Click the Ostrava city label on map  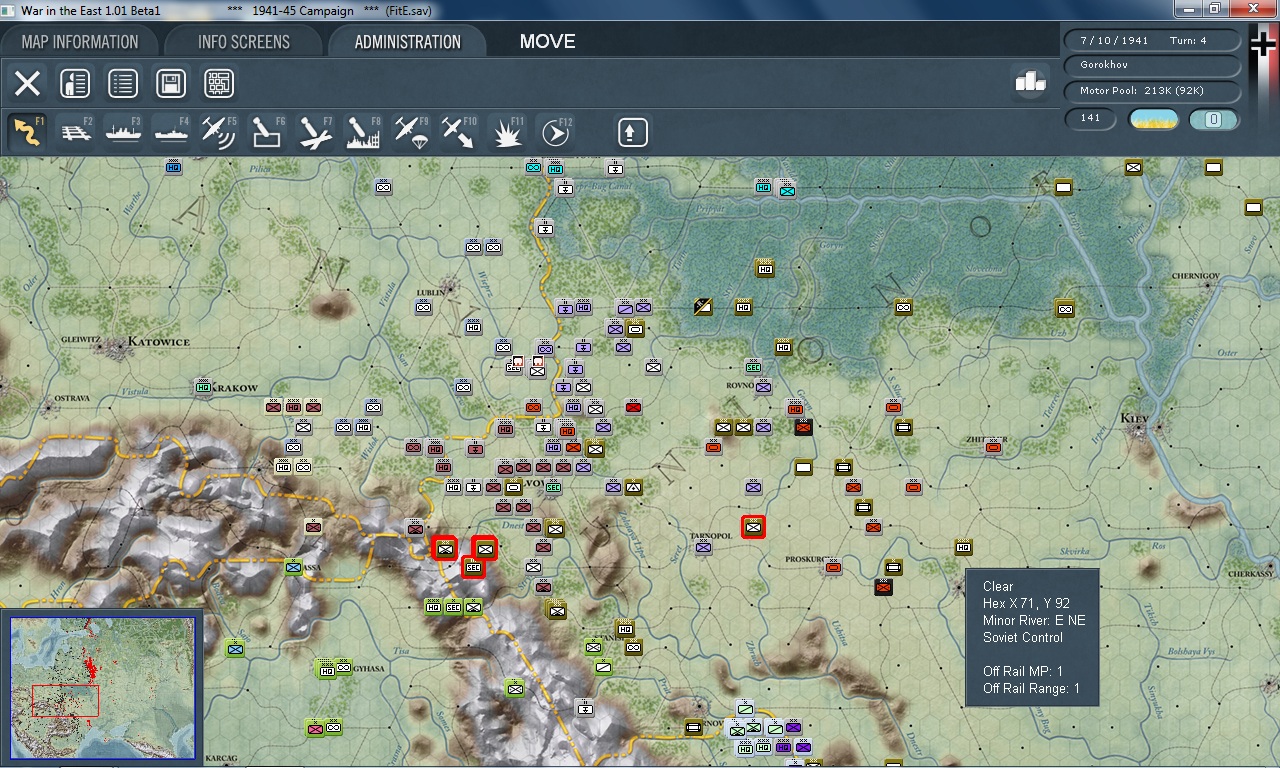point(72,398)
